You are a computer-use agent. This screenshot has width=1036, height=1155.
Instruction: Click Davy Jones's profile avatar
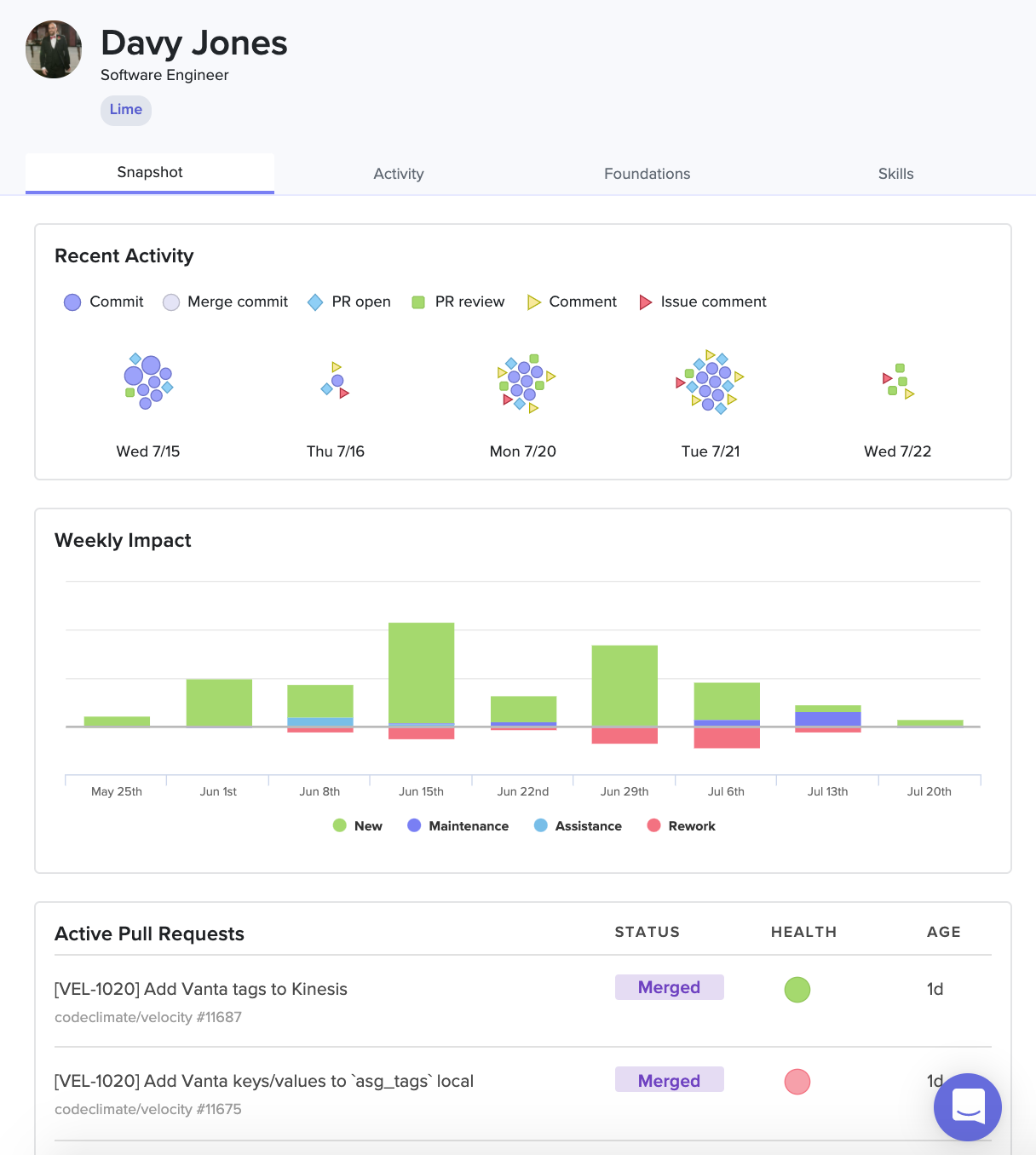(x=53, y=49)
